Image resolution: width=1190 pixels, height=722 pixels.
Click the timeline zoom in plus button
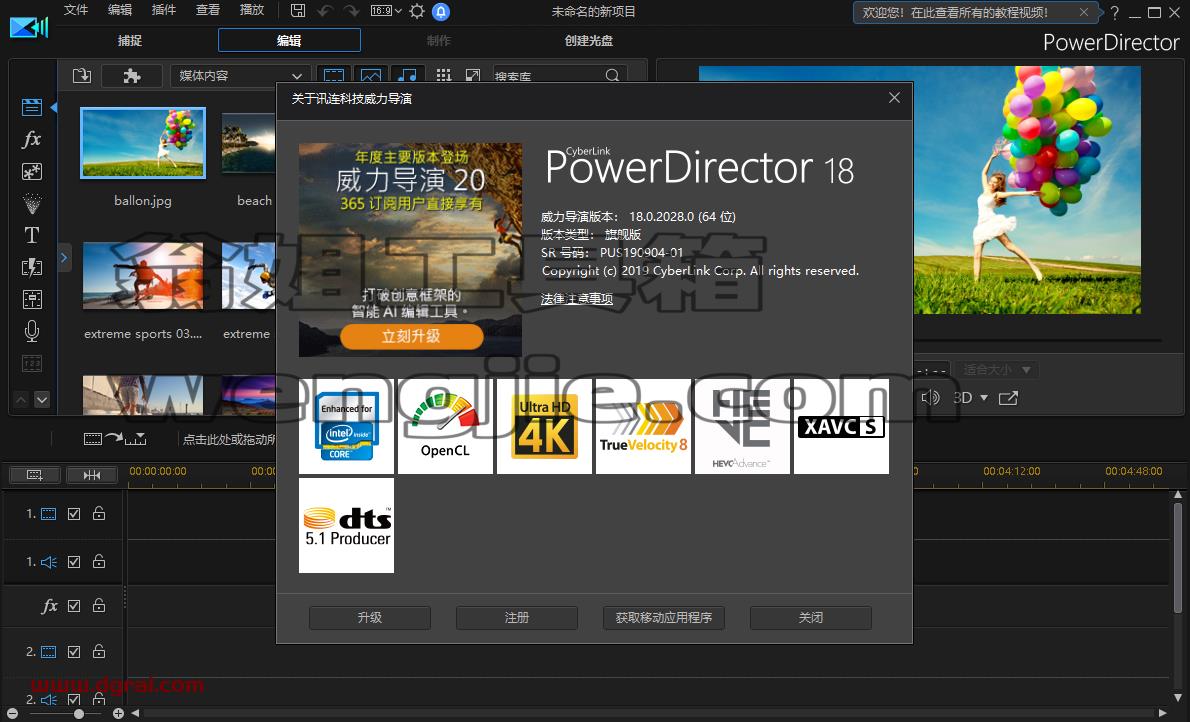118,714
